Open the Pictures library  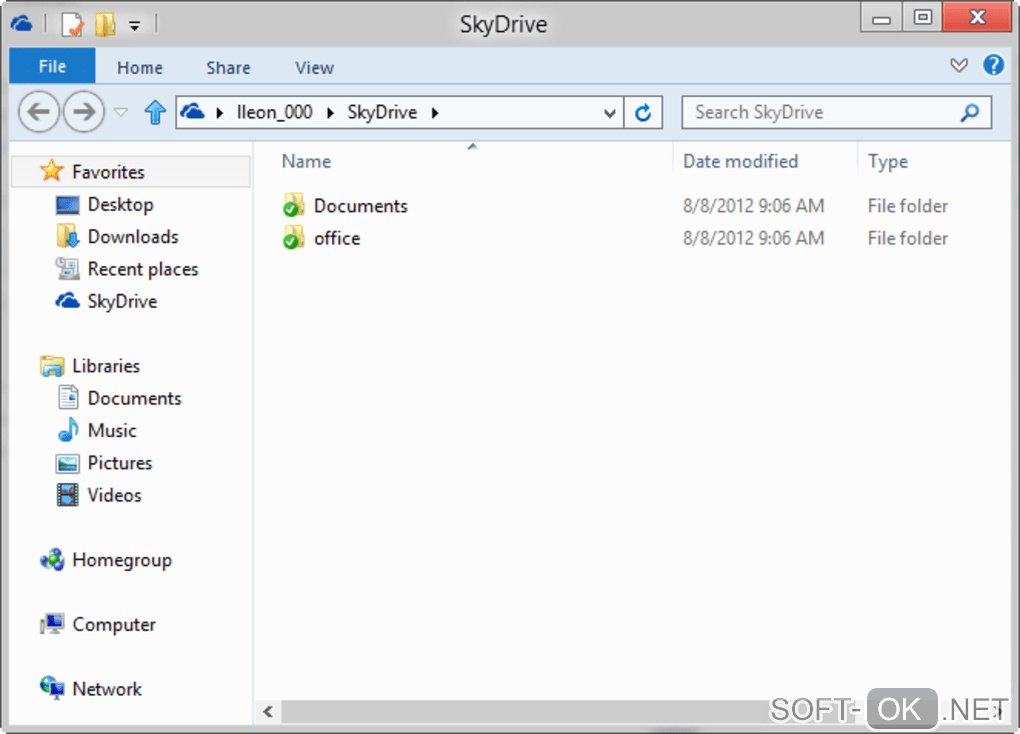(120, 463)
